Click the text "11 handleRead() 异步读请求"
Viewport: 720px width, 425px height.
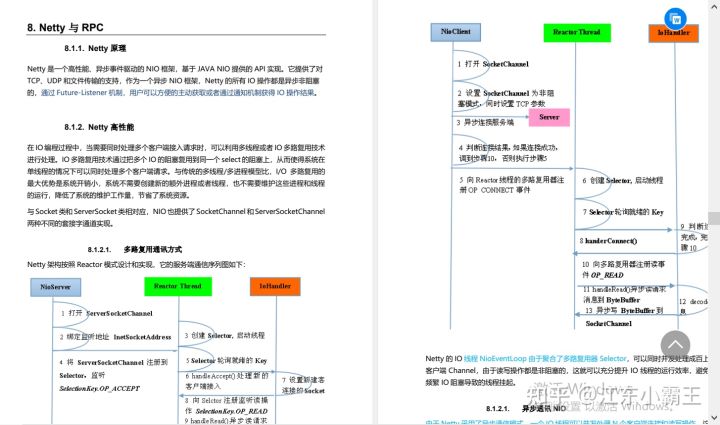coord(624,290)
